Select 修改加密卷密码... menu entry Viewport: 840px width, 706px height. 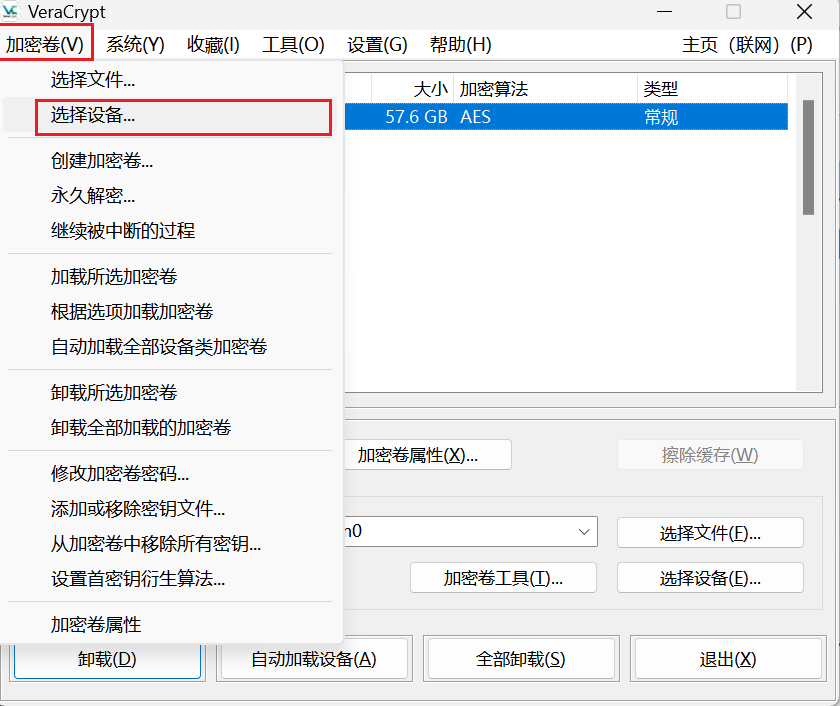coord(120,474)
